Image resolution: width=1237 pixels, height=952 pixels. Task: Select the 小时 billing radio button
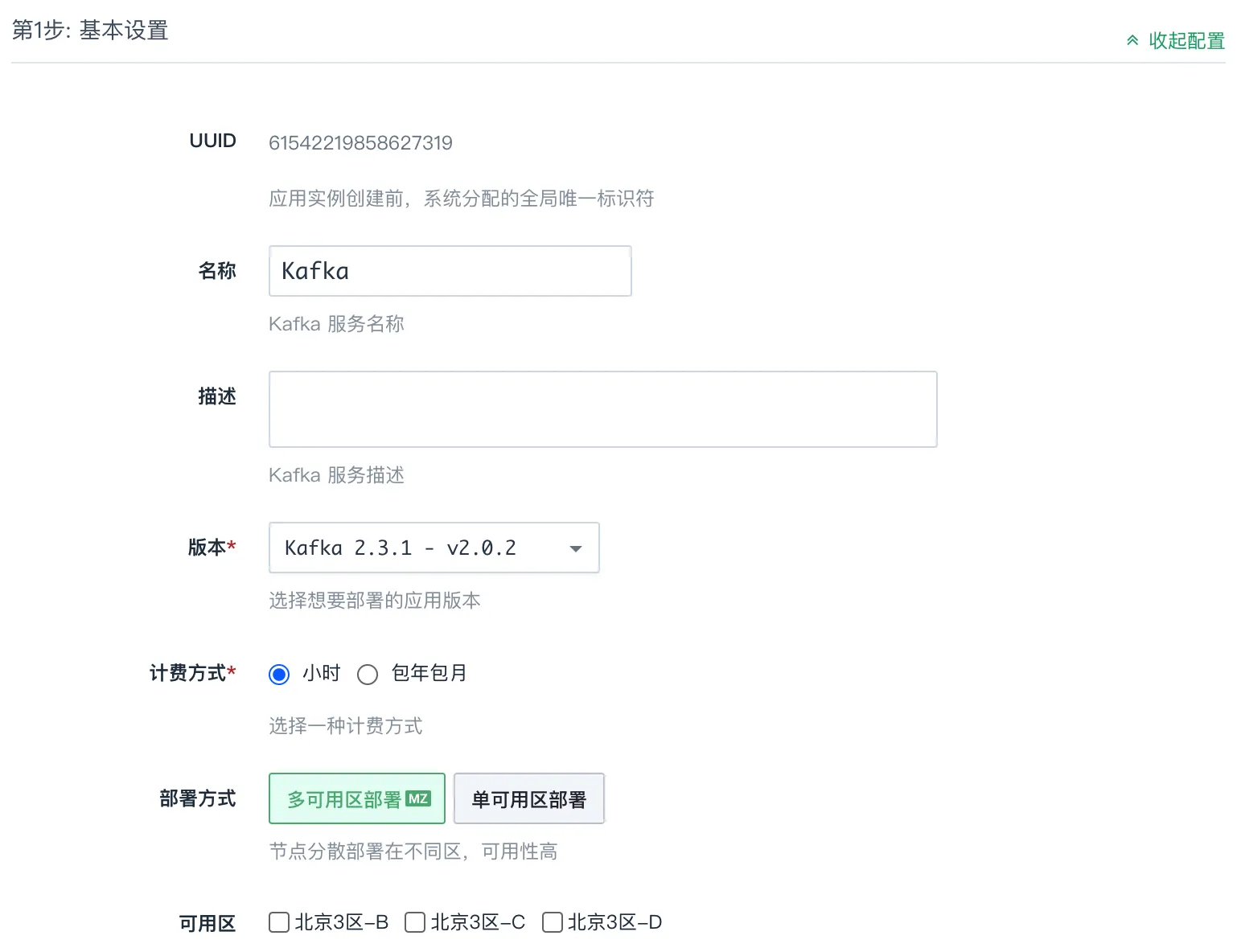click(279, 674)
